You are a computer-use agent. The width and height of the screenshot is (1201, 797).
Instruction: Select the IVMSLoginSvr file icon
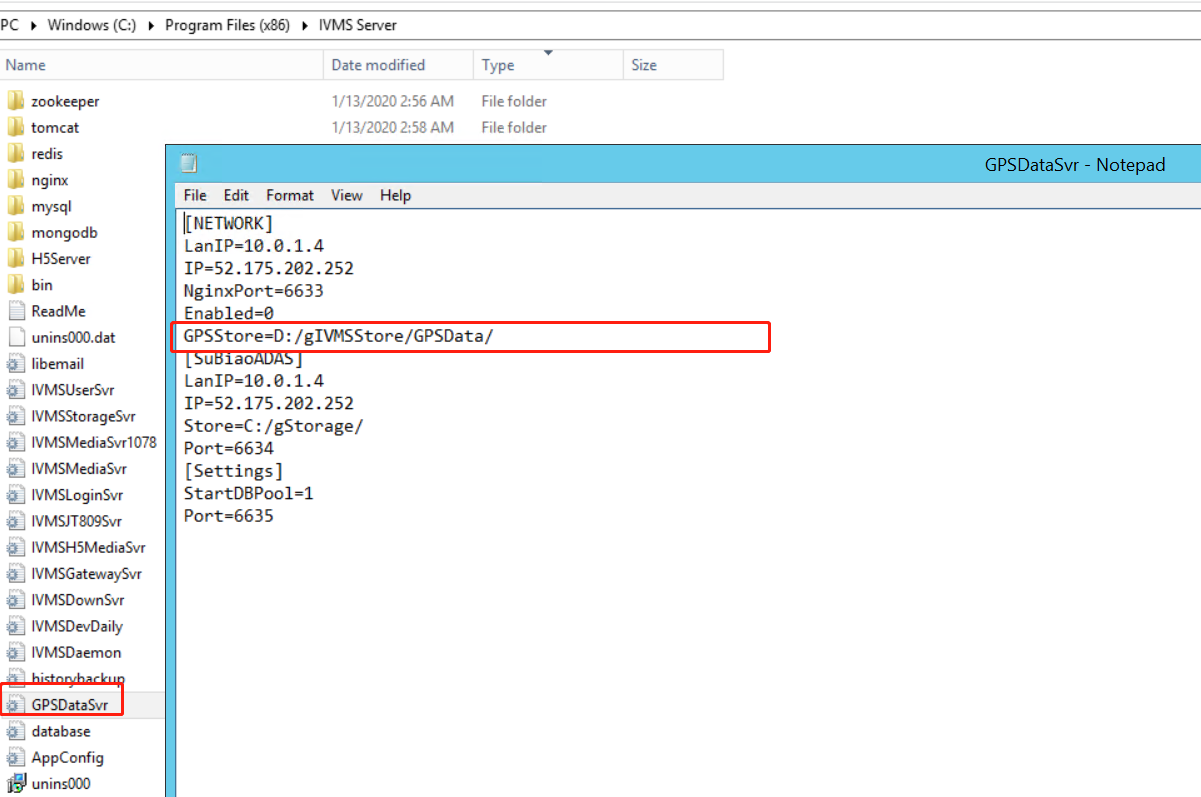pos(15,495)
